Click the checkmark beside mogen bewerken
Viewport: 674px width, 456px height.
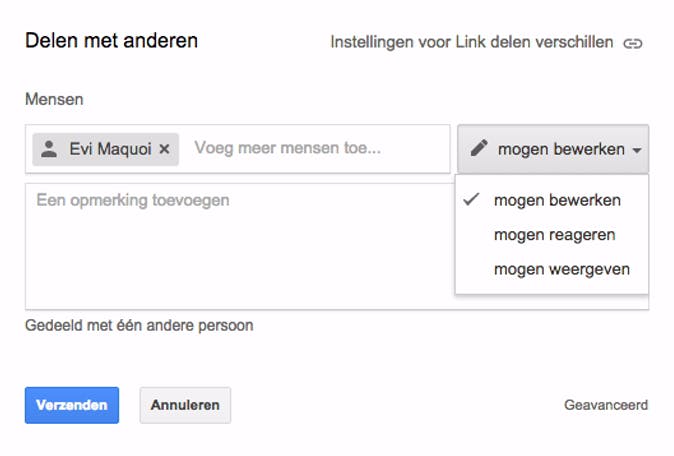(469, 200)
